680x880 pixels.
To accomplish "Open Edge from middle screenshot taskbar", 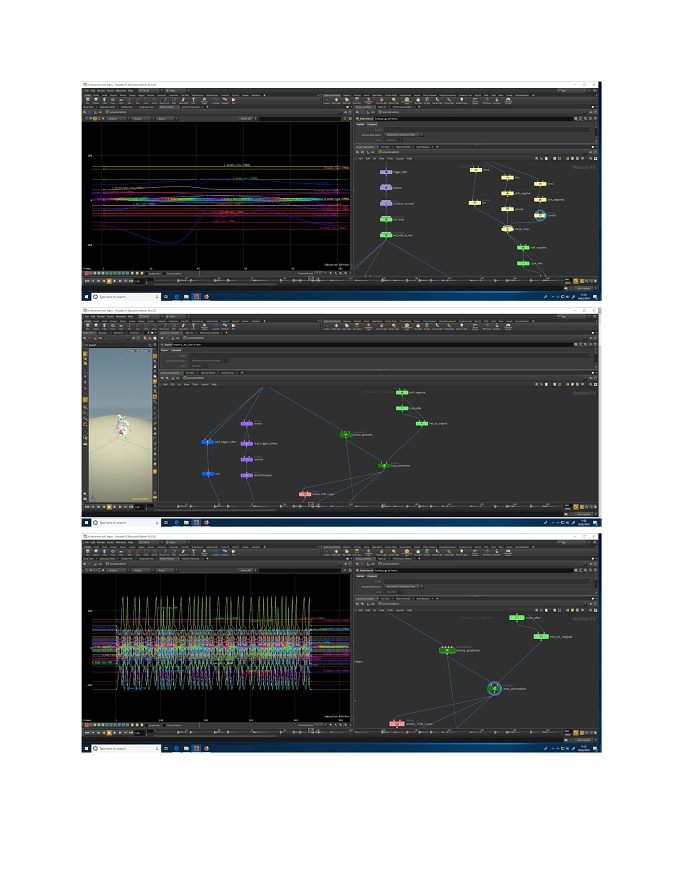I will pos(176,522).
